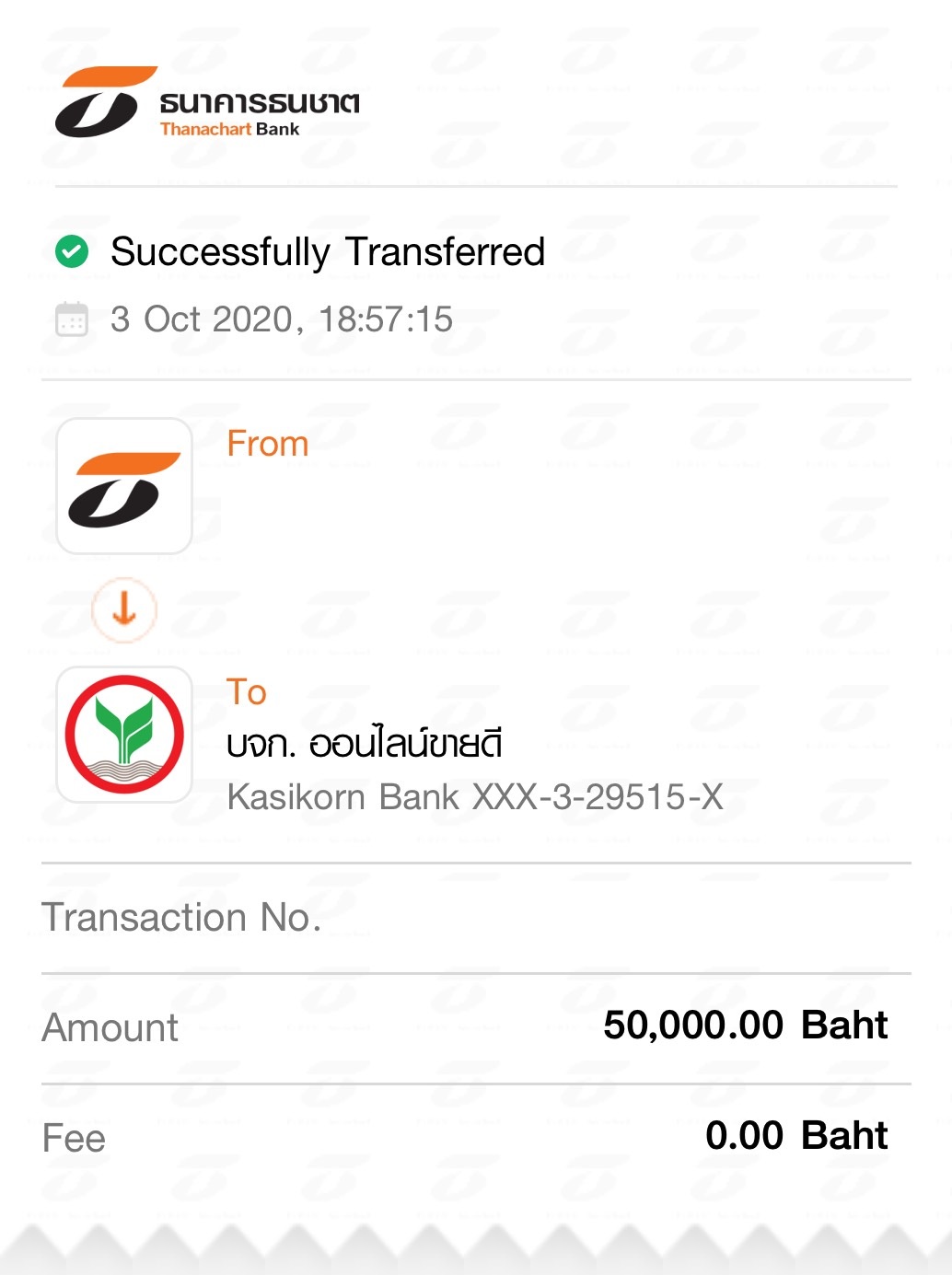Click the Amount label
The width and height of the screenshot is (952, 1275).
[x=110, y=1028]
